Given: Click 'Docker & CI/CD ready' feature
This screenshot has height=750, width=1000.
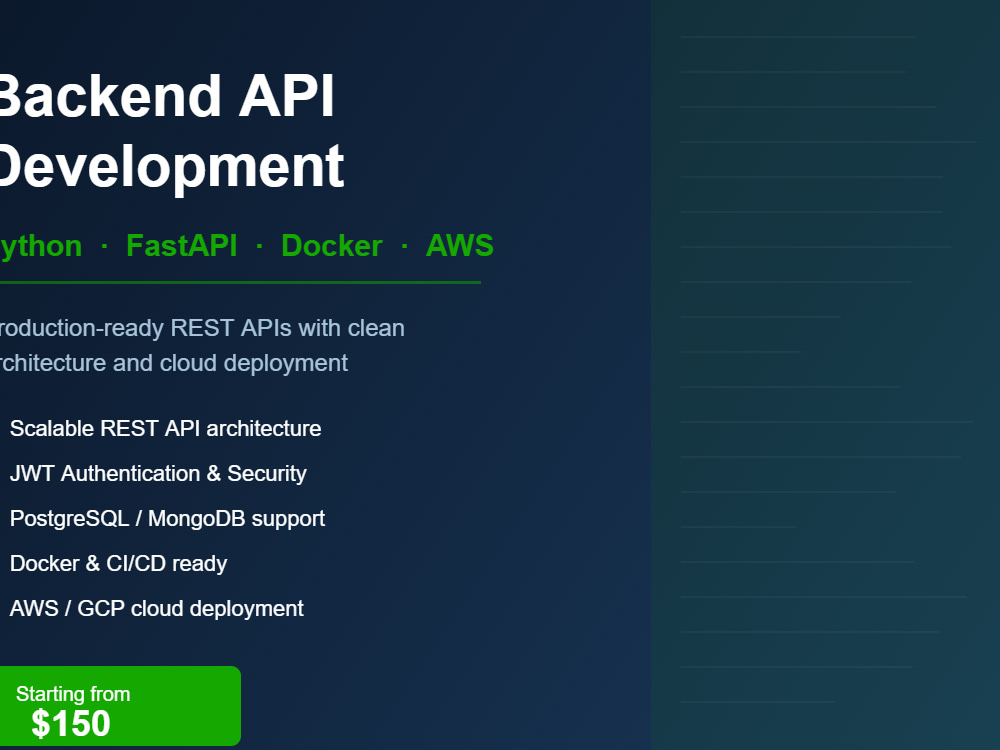Looking at the screenshot, I should pyautogui.click(x=118, y=564).
